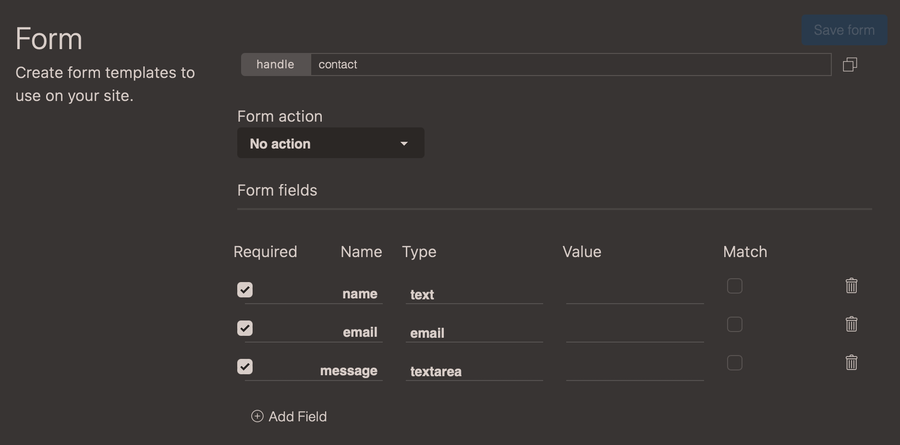The width and height of the screenshot is (900, 445).
Task: Change the type of the name field
Action: coord(473,294)
